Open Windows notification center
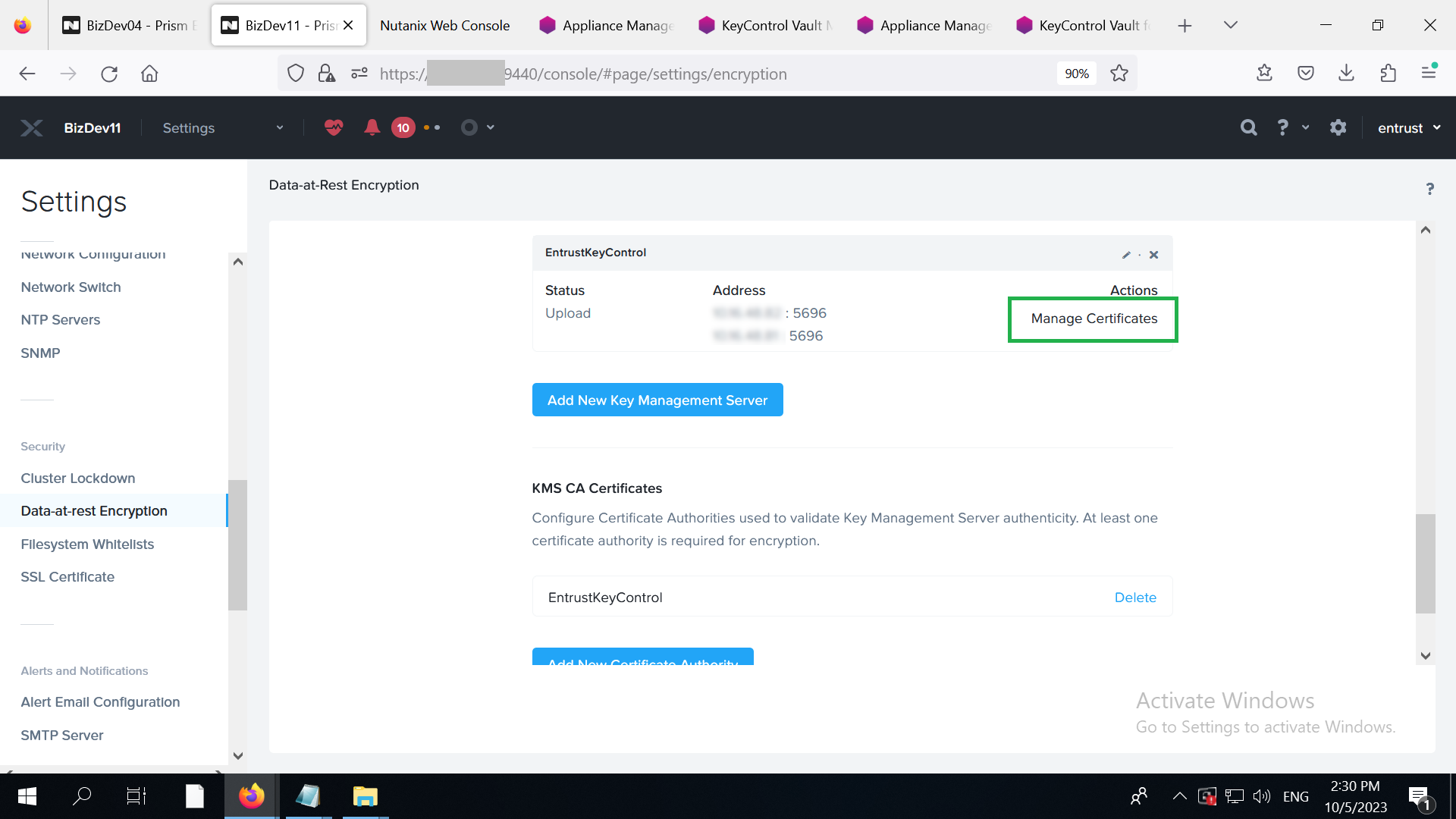This screenshot has width=1456, height=819. [1420, 798]
